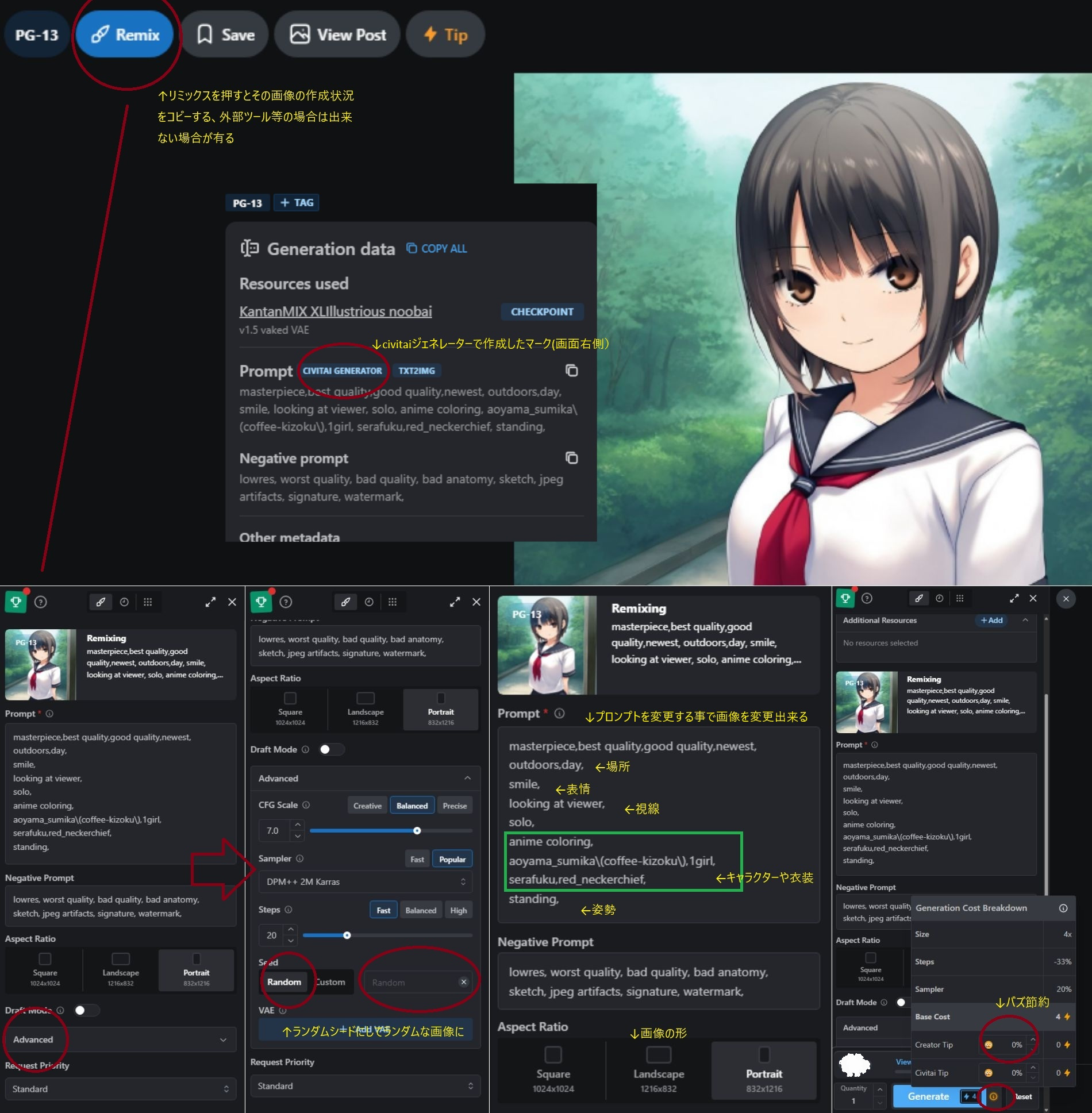Open View Post
Image resolution: width=1092 pixels, height=1113 pixels.
click(x=337, y=34)
